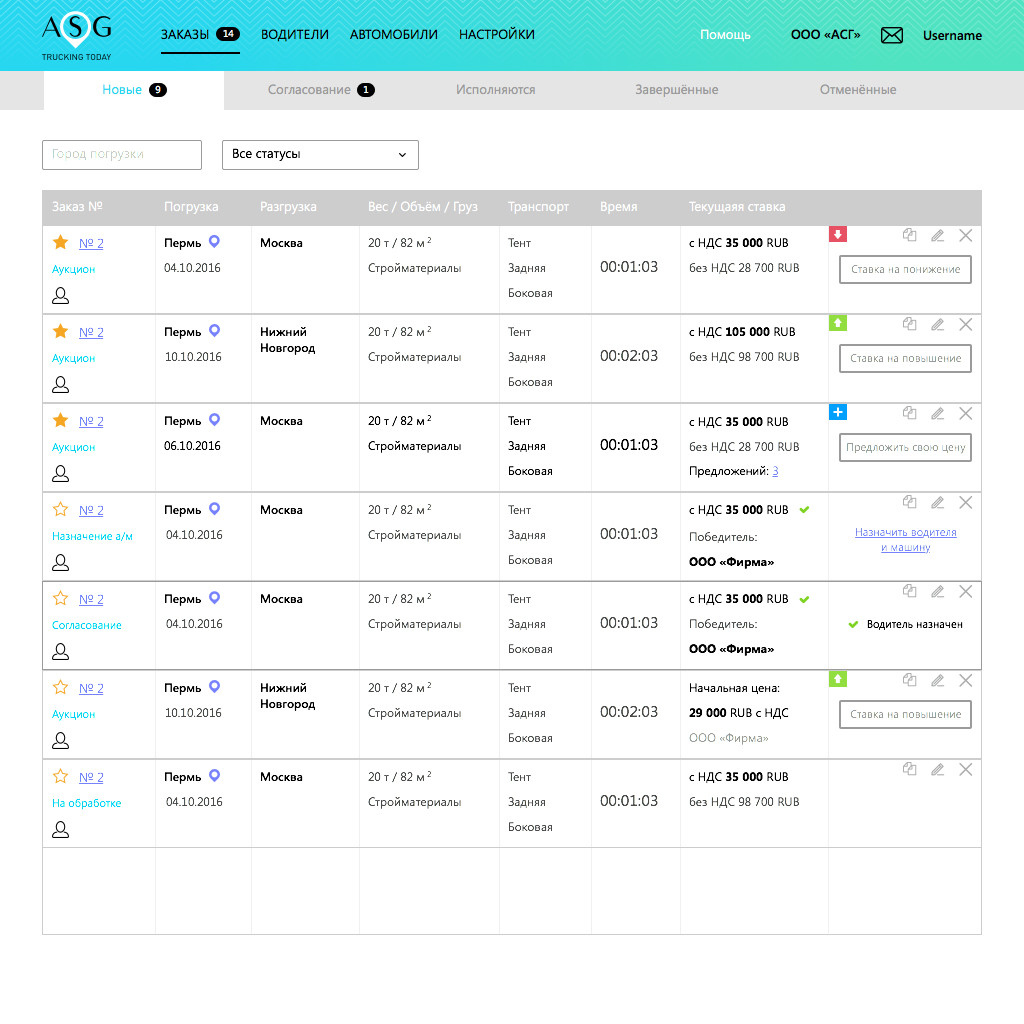Switch to the Согласование tab
Screen dimensions: 1024x1024
(x=321, y=90)
